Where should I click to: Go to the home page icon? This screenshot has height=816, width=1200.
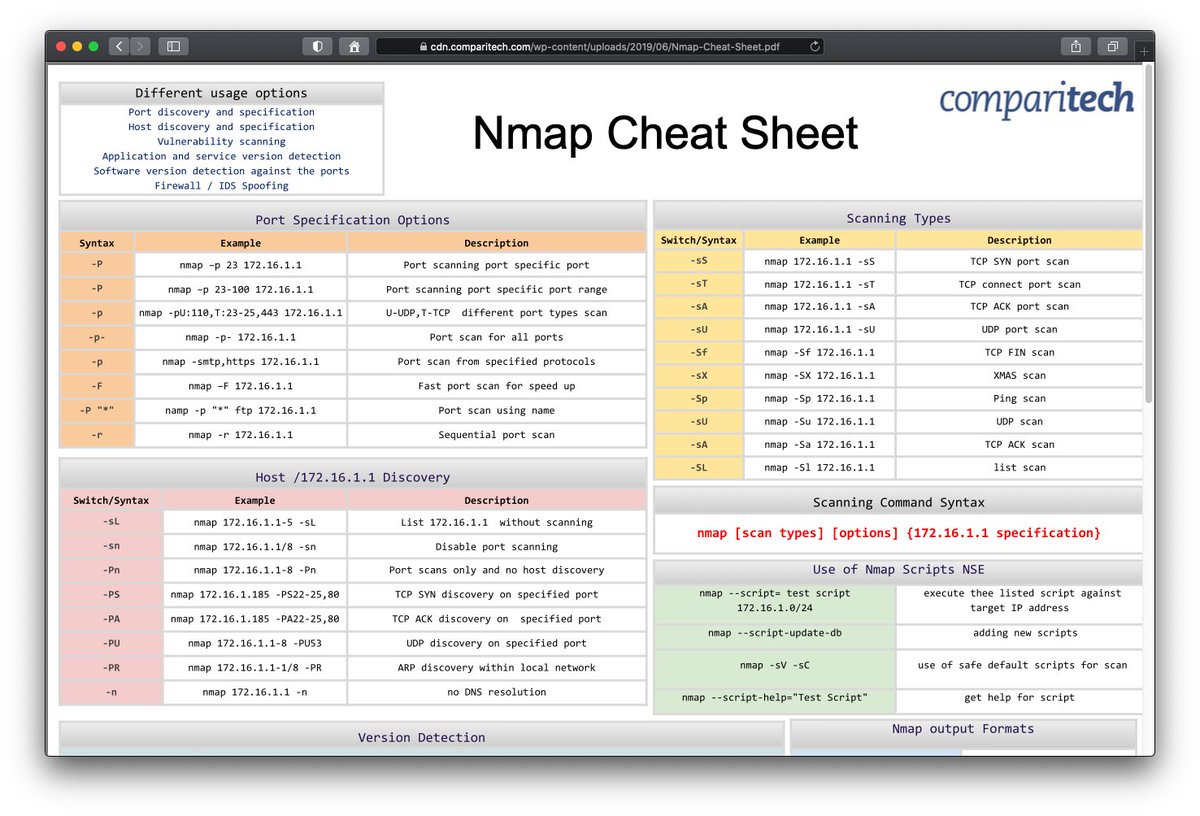tap(353, 46)
